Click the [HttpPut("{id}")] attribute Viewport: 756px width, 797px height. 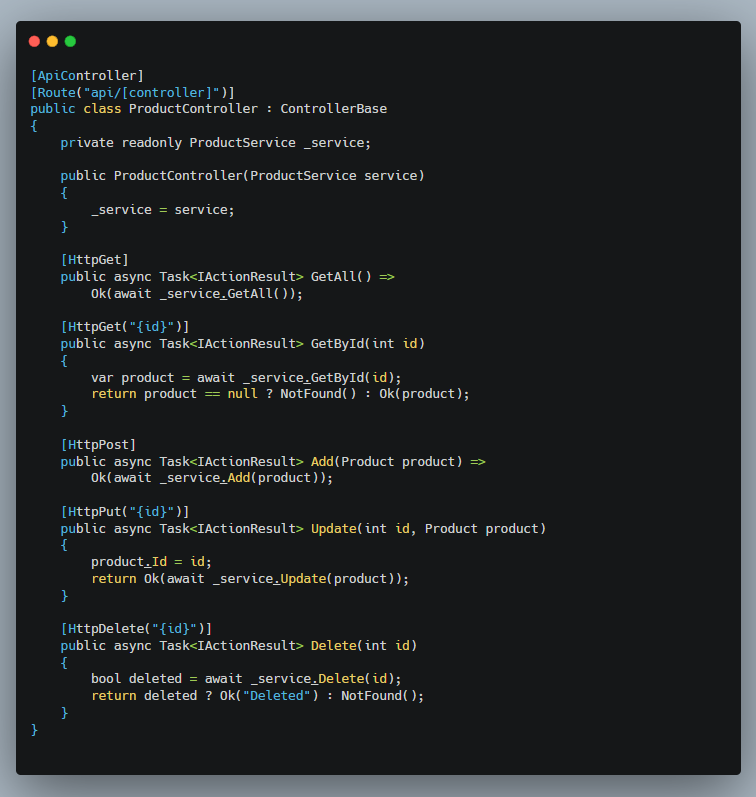pos(125,511)
